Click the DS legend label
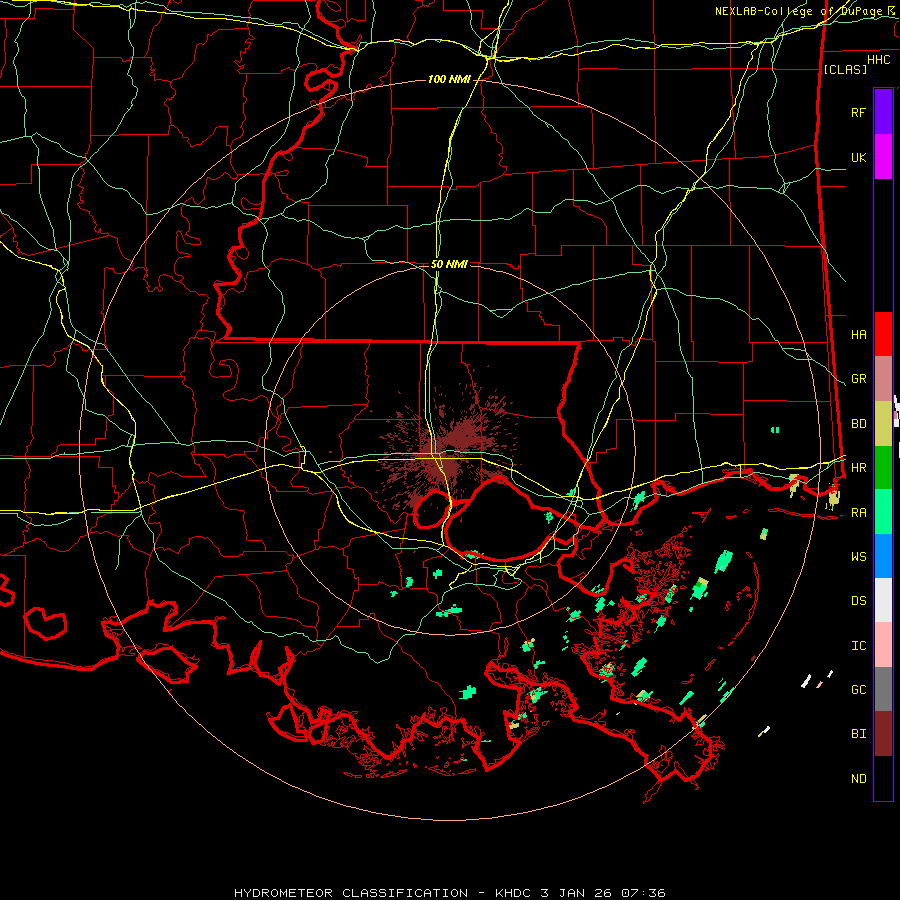900x900 pixels. (858, 601)
